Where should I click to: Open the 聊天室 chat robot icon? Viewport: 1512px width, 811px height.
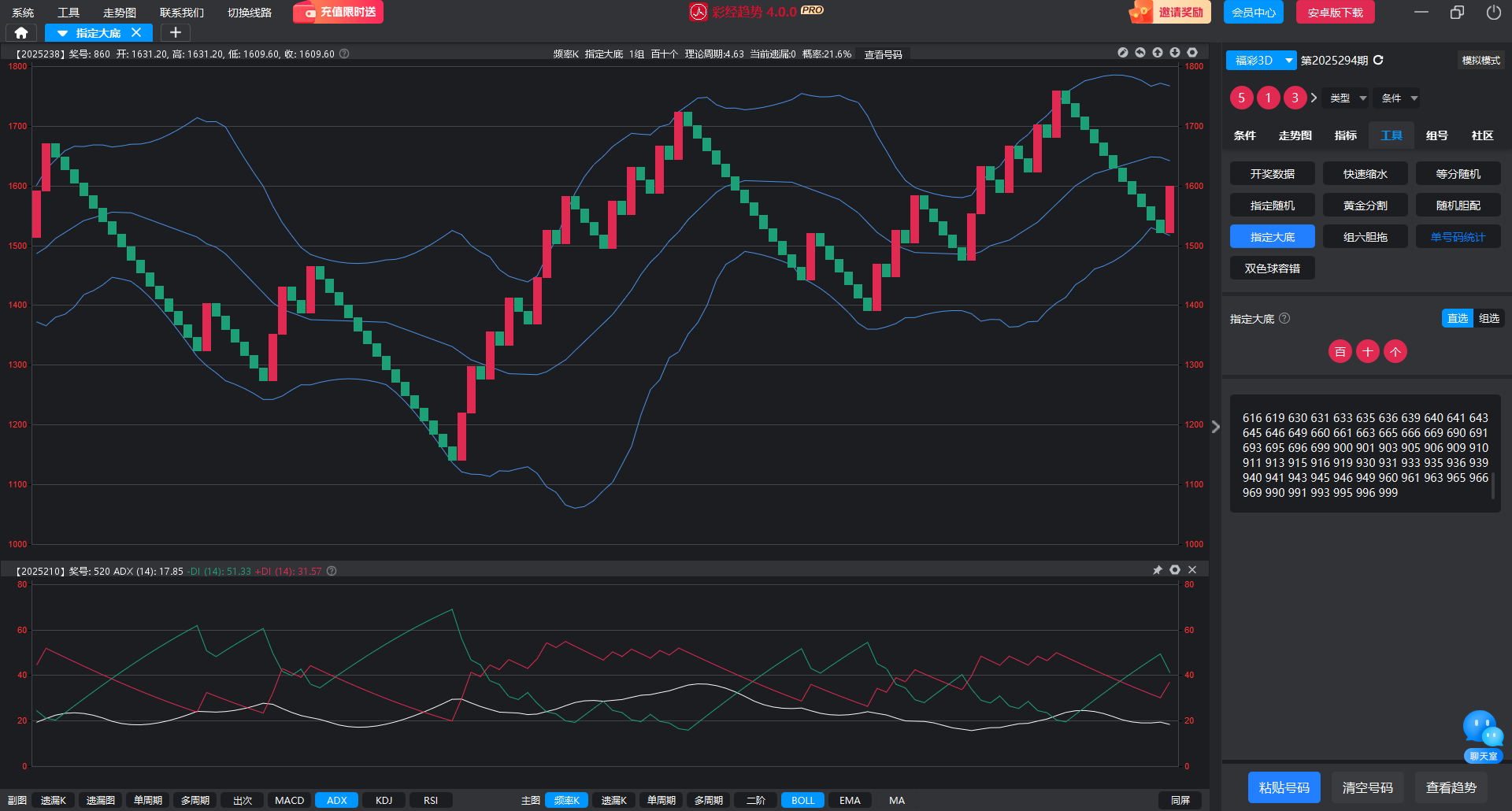point(1482,732)
